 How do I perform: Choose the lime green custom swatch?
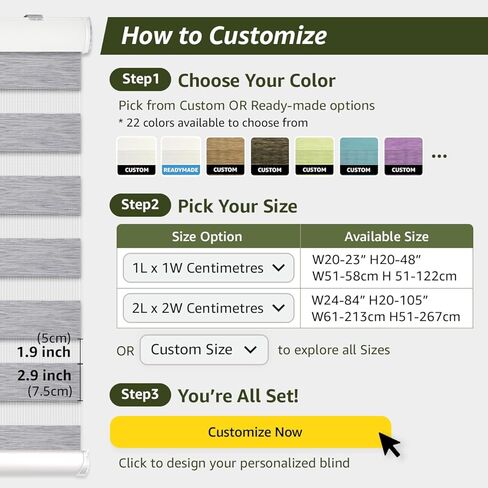[314, 156]
